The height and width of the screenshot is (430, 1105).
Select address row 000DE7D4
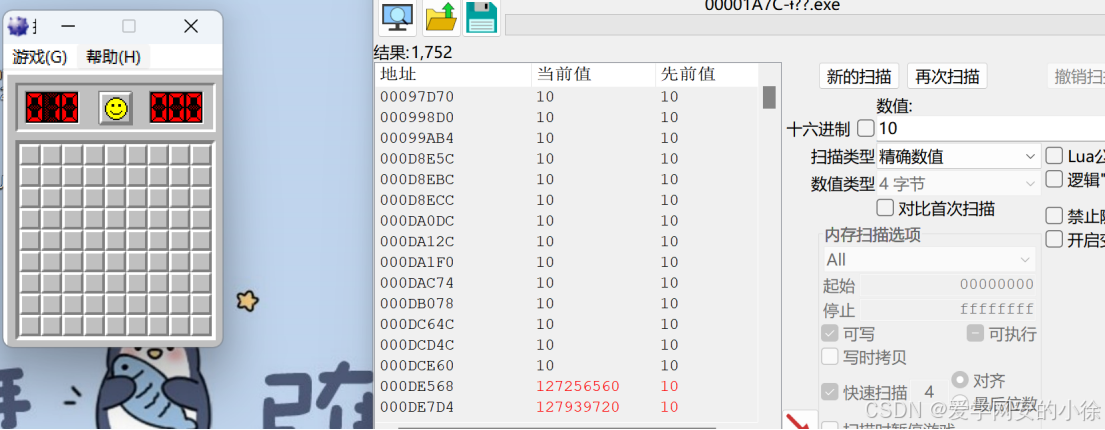point(567,407)
